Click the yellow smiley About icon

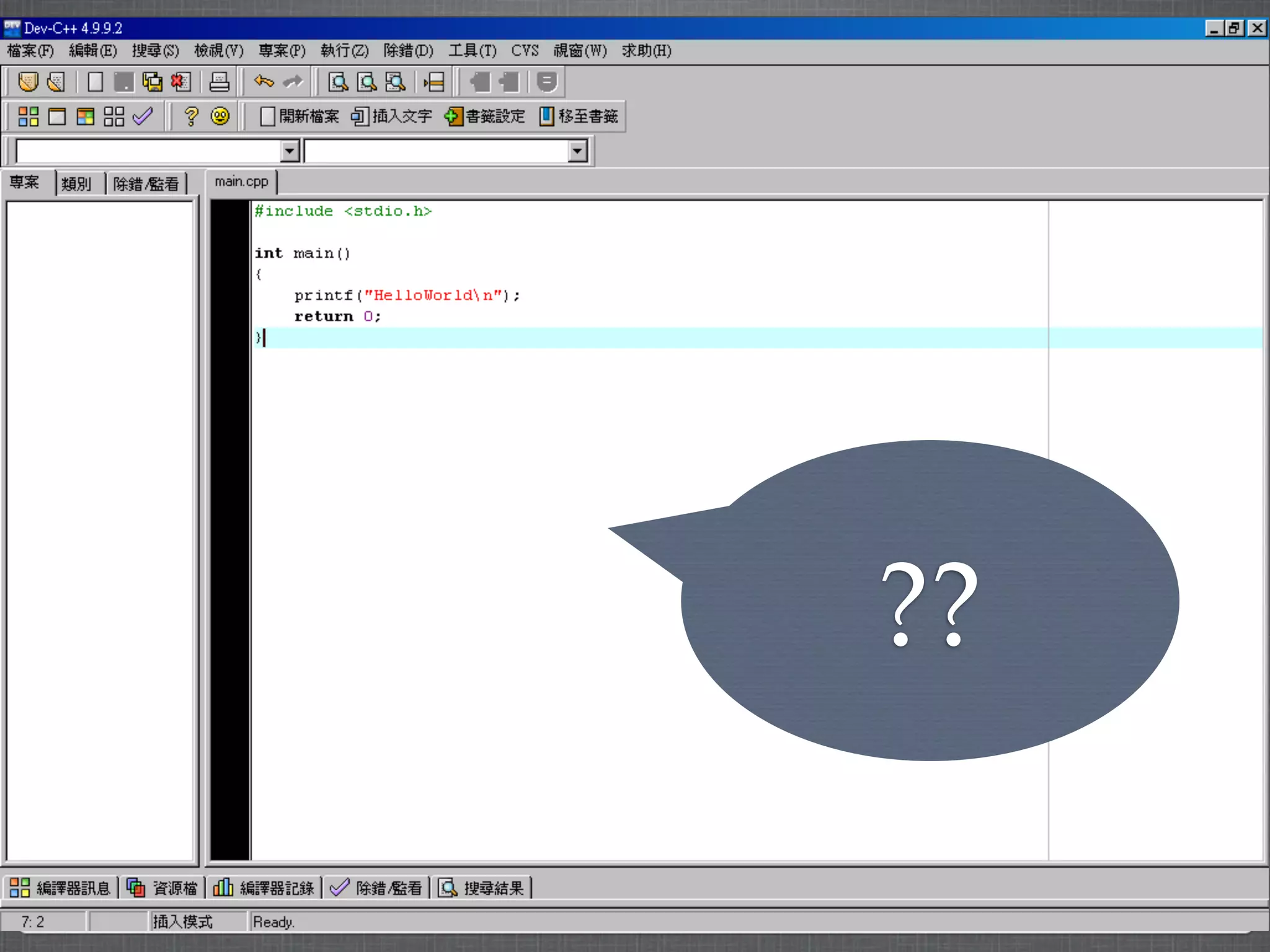(220, 117)
